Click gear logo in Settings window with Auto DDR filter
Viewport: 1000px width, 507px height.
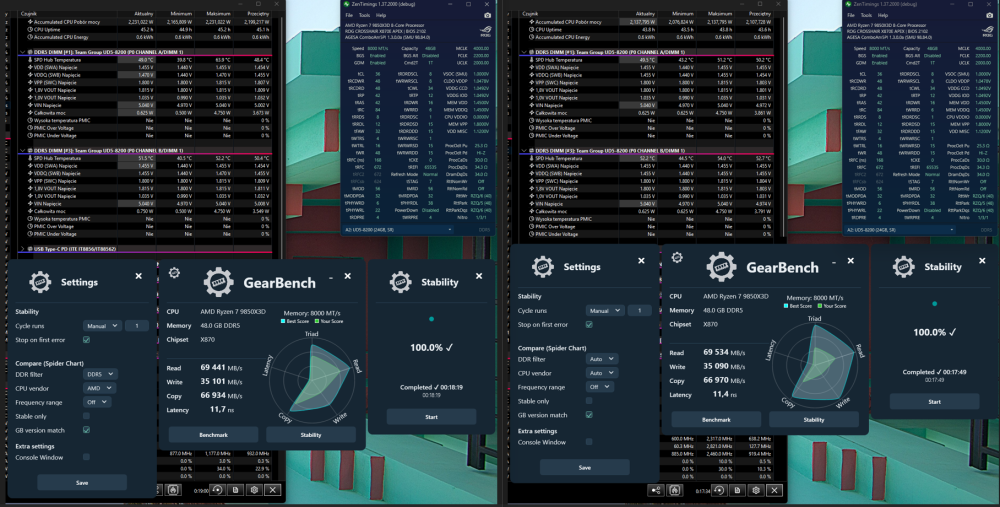(543, 267)
